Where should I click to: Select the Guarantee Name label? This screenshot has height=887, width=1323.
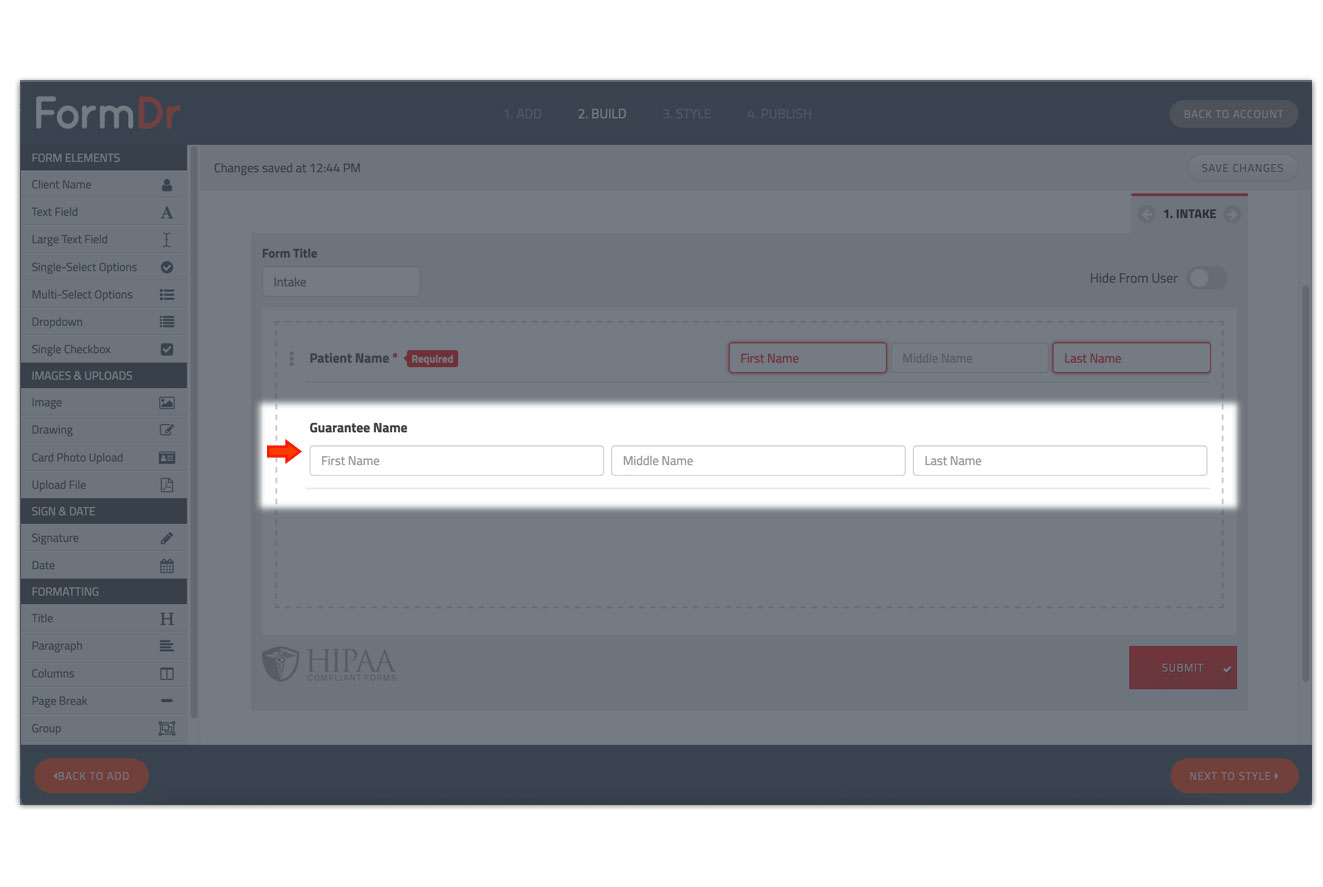[358, 428]
